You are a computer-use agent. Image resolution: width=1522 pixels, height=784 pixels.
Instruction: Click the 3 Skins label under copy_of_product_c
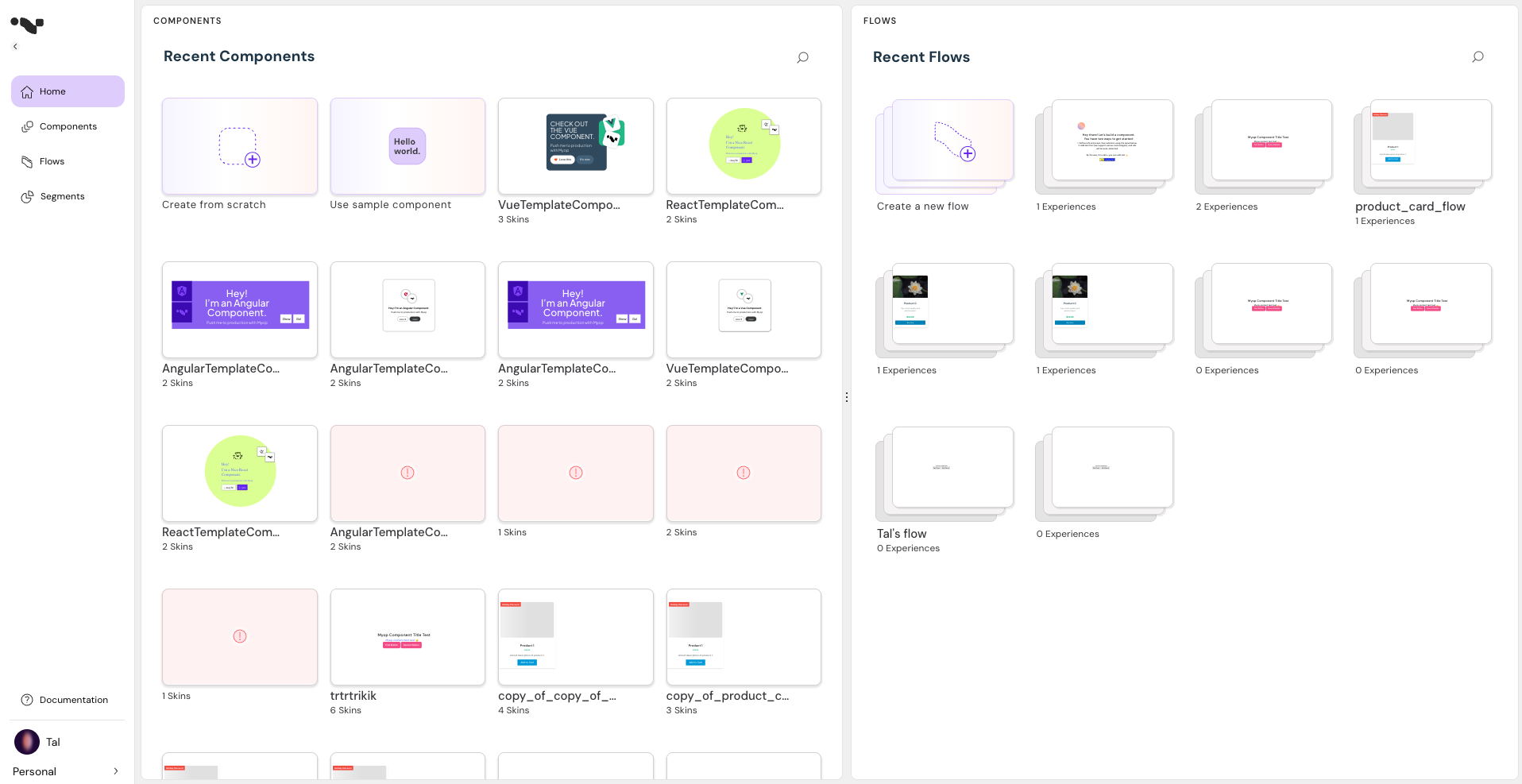(x=682, y=710)
